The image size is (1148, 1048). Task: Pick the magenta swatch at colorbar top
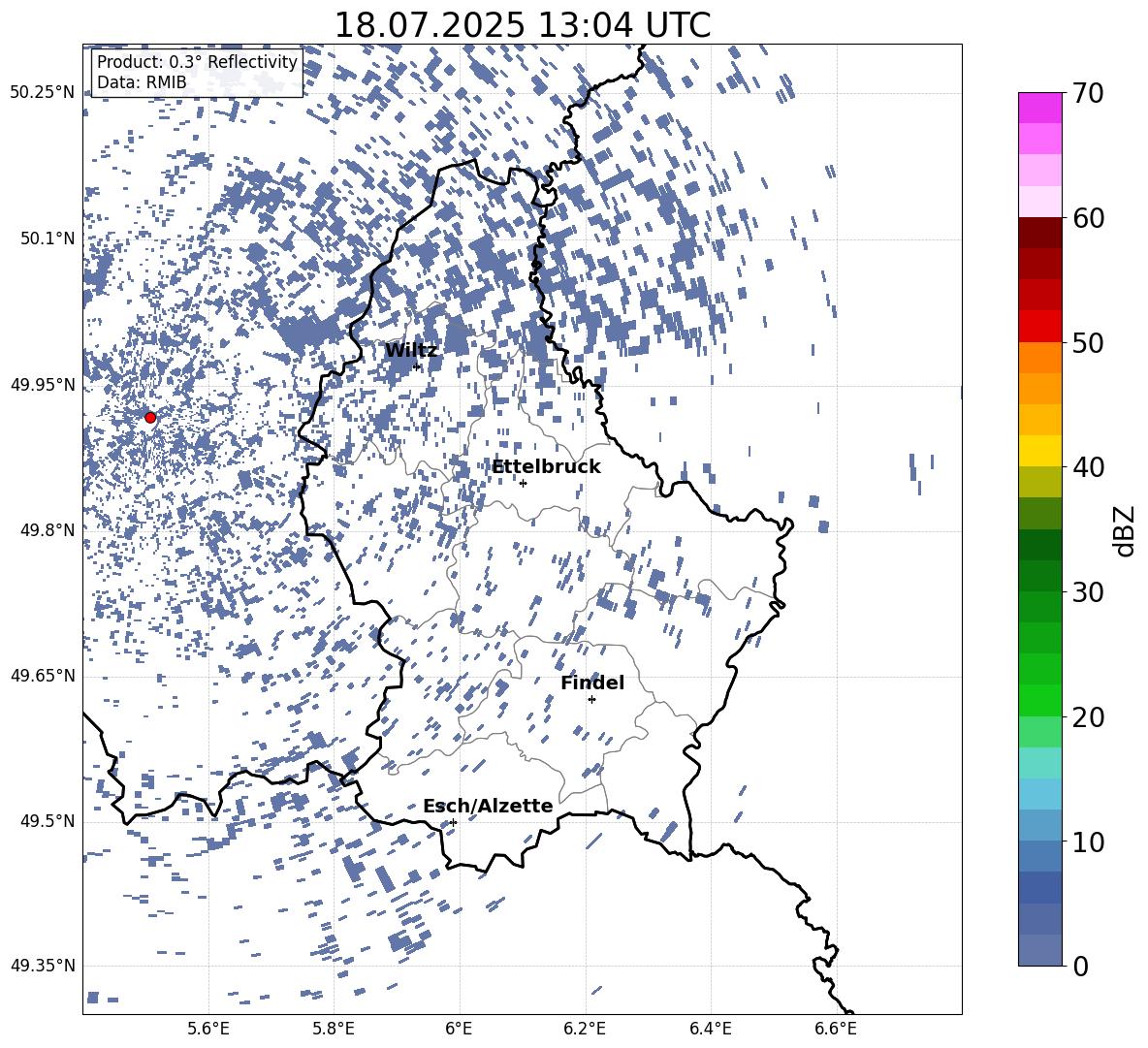click(x=1040, y=109)
